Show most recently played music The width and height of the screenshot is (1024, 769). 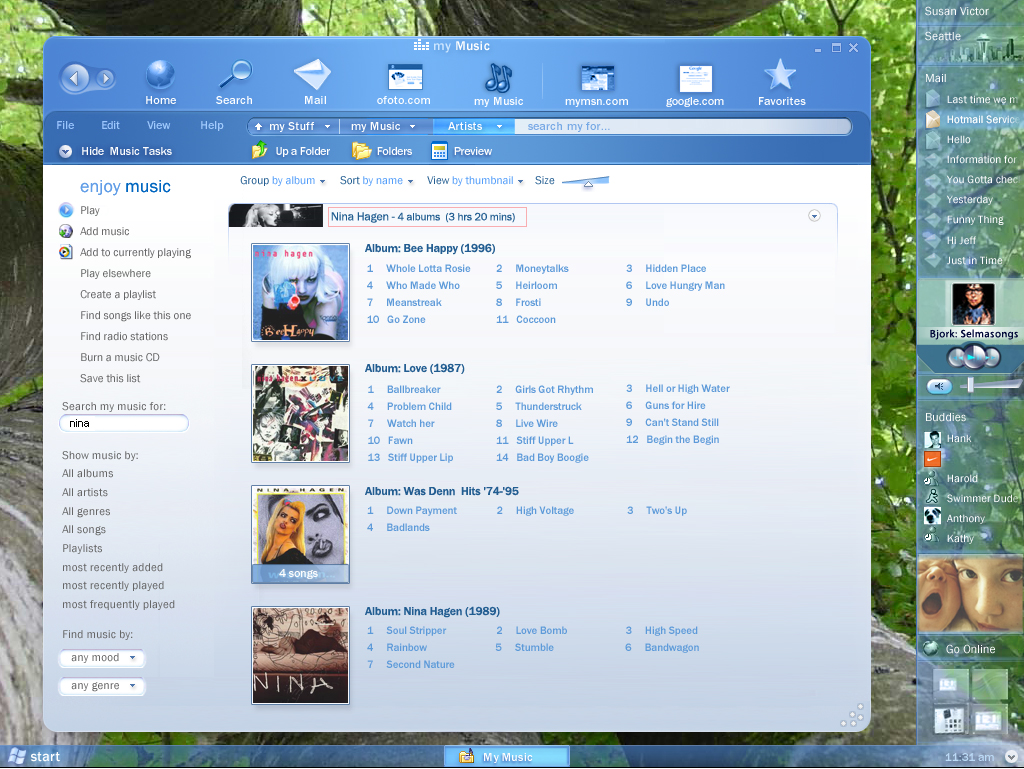click(113, 586)
